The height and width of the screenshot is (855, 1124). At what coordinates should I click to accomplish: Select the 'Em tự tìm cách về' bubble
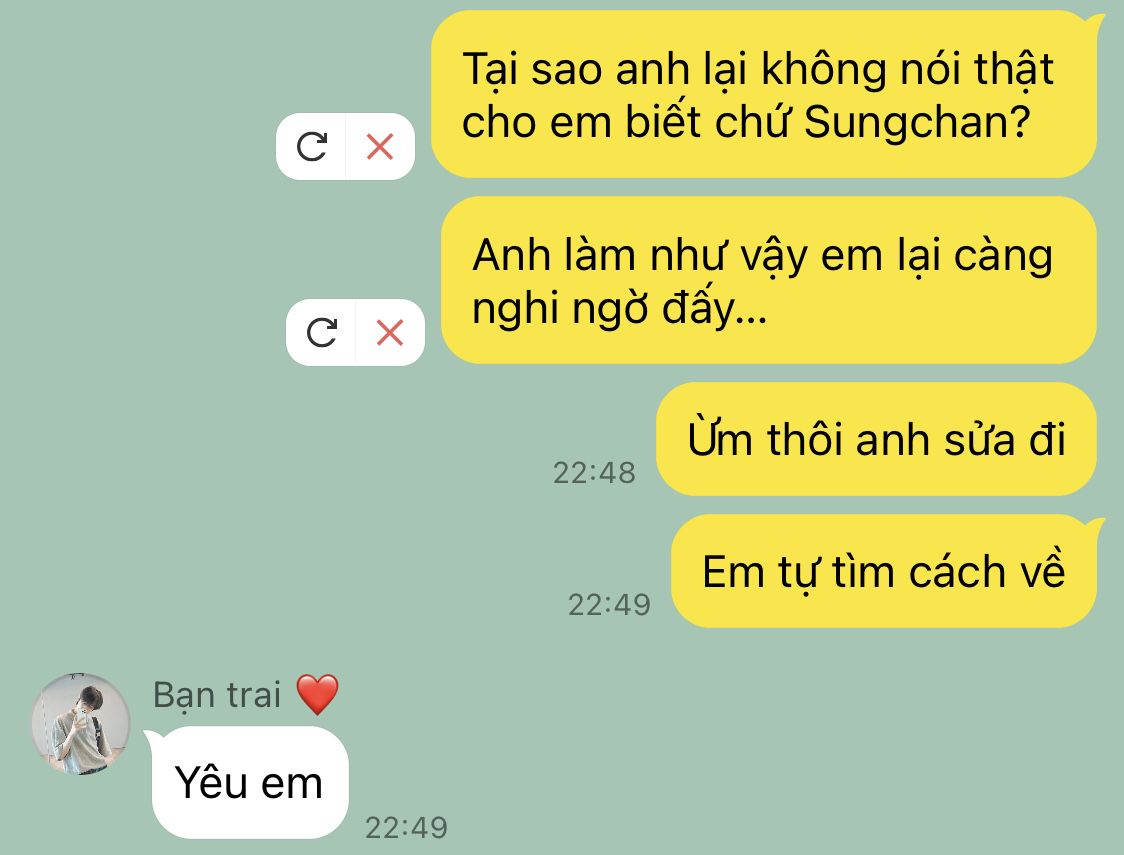(x=884, y=571)
